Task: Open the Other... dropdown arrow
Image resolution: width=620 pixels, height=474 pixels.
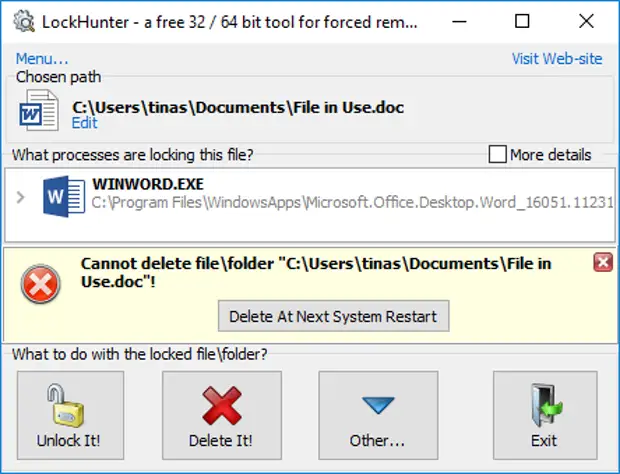Action: coord(378,405)
